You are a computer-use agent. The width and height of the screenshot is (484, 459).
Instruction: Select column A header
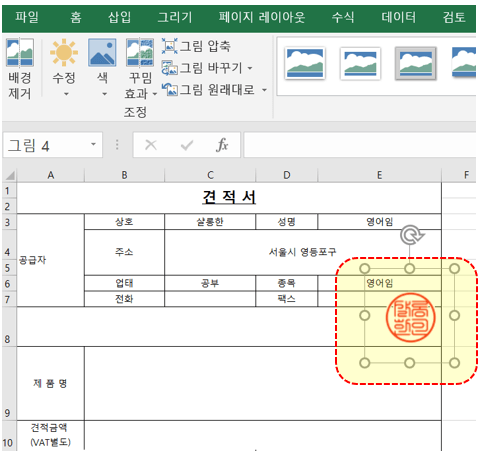(50, 175)
